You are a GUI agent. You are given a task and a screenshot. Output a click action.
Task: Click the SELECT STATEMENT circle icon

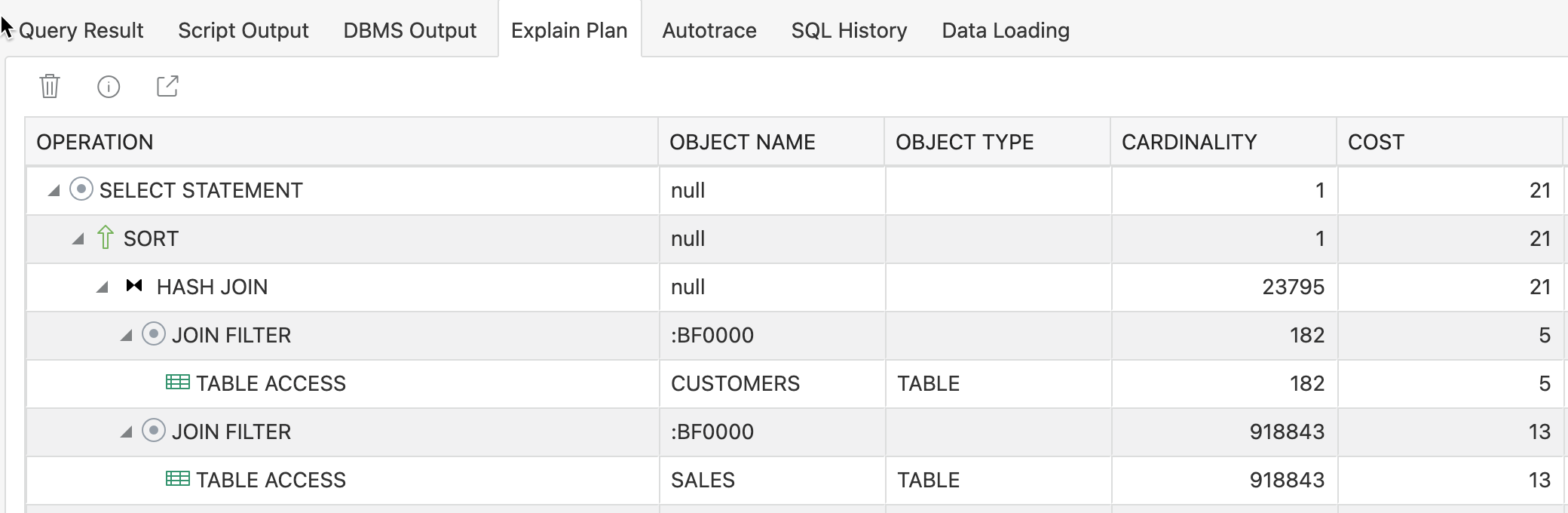coord(81,189)
